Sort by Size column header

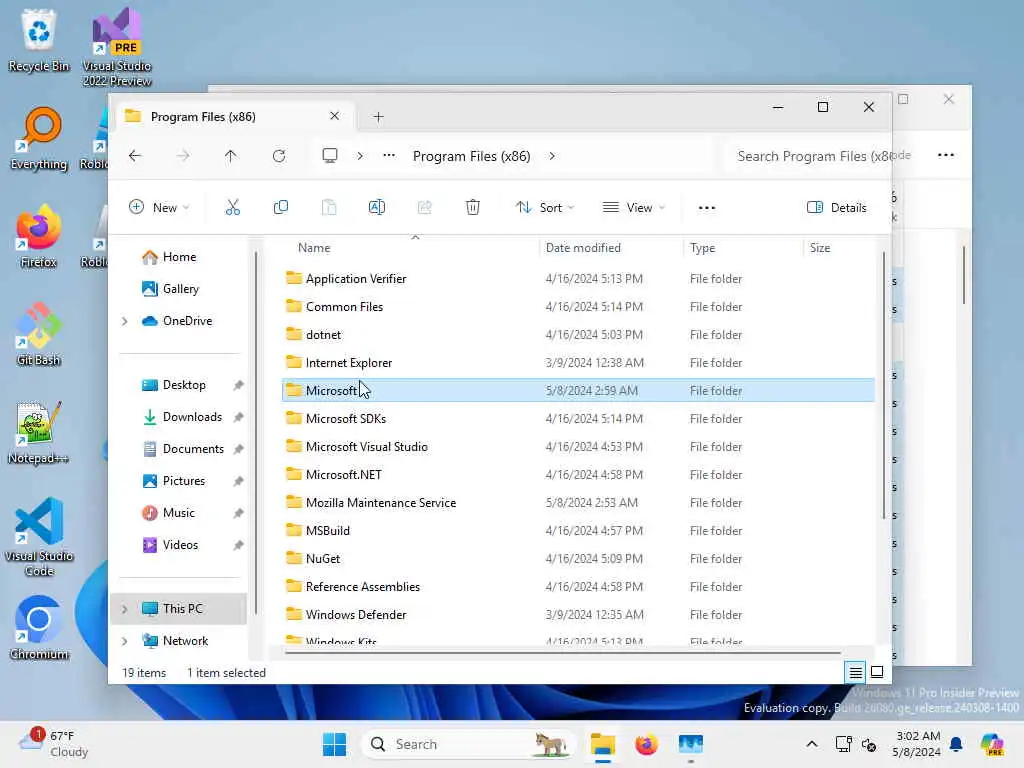click(820, 248)
